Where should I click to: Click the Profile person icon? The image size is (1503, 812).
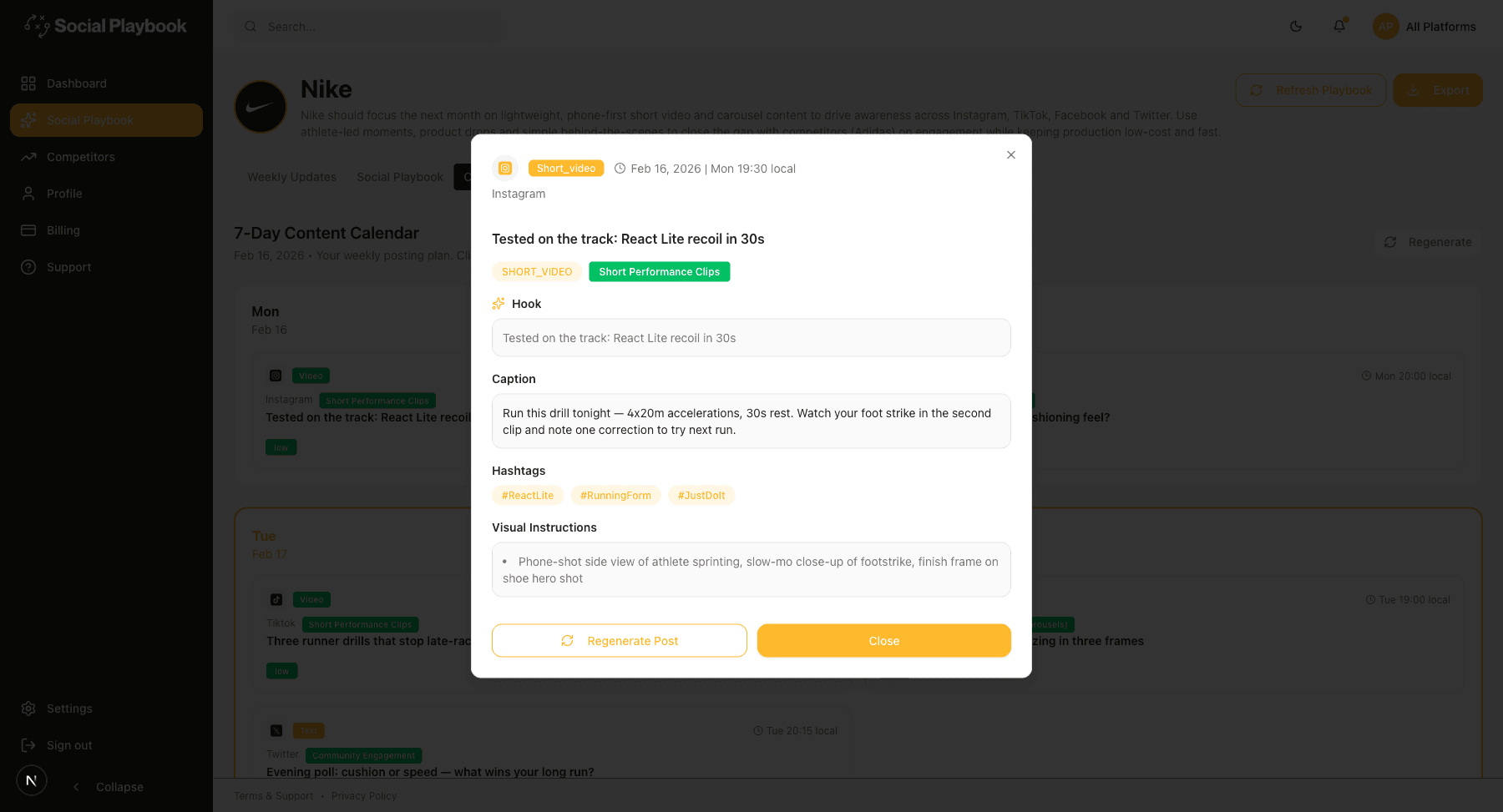coord(28,194)
